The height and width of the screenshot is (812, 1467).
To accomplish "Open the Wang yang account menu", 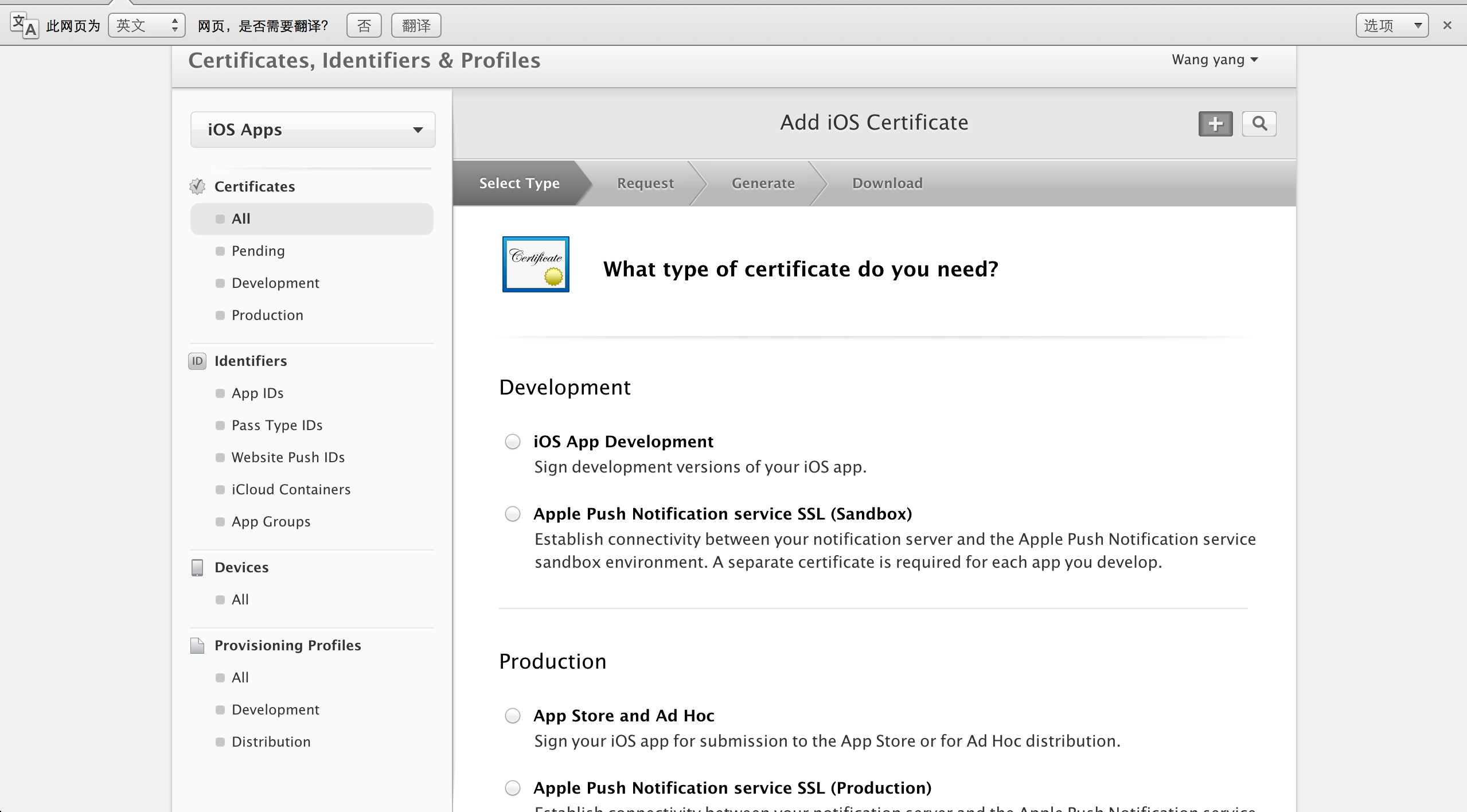I will pyautogui.click(x=1215, y=60).
